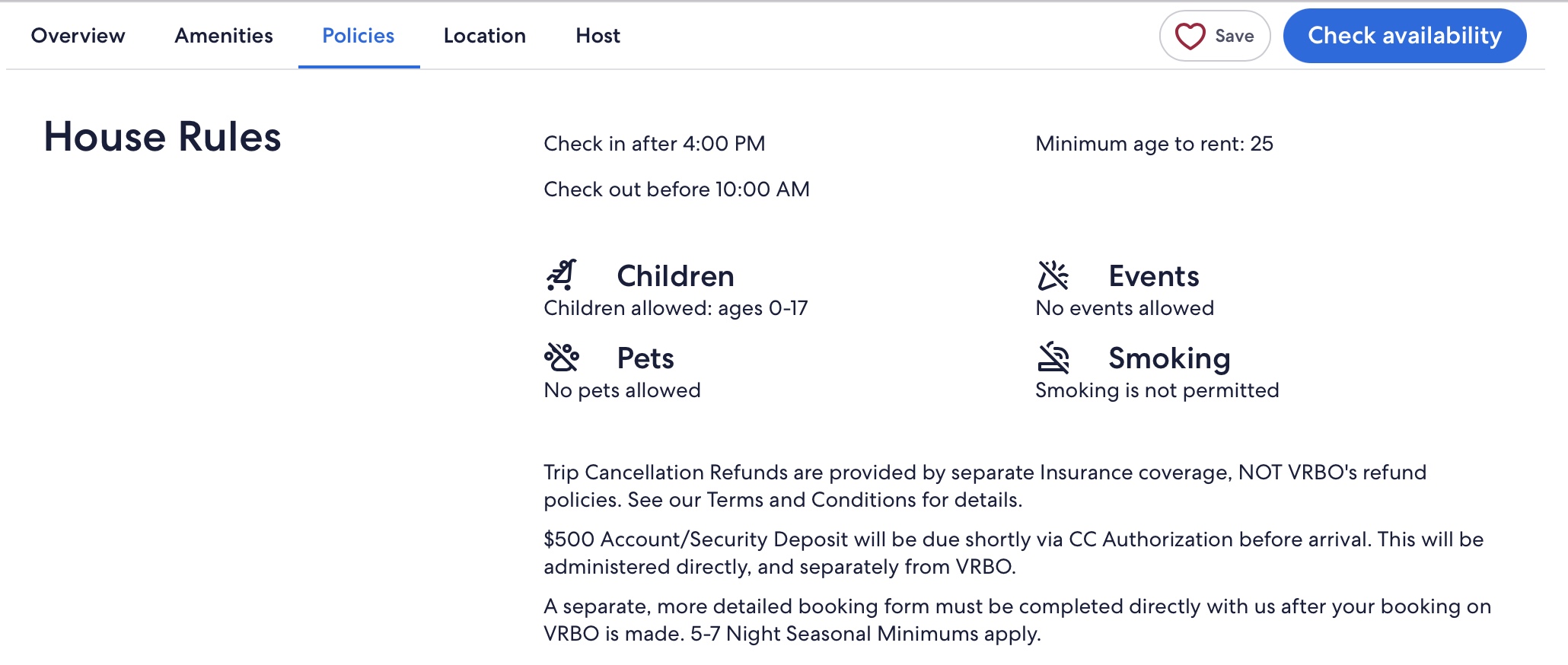The image size is (1568, 665).
Task: Click the 'Minimum age to rent: 25' text
Action: pos(1154,144)
